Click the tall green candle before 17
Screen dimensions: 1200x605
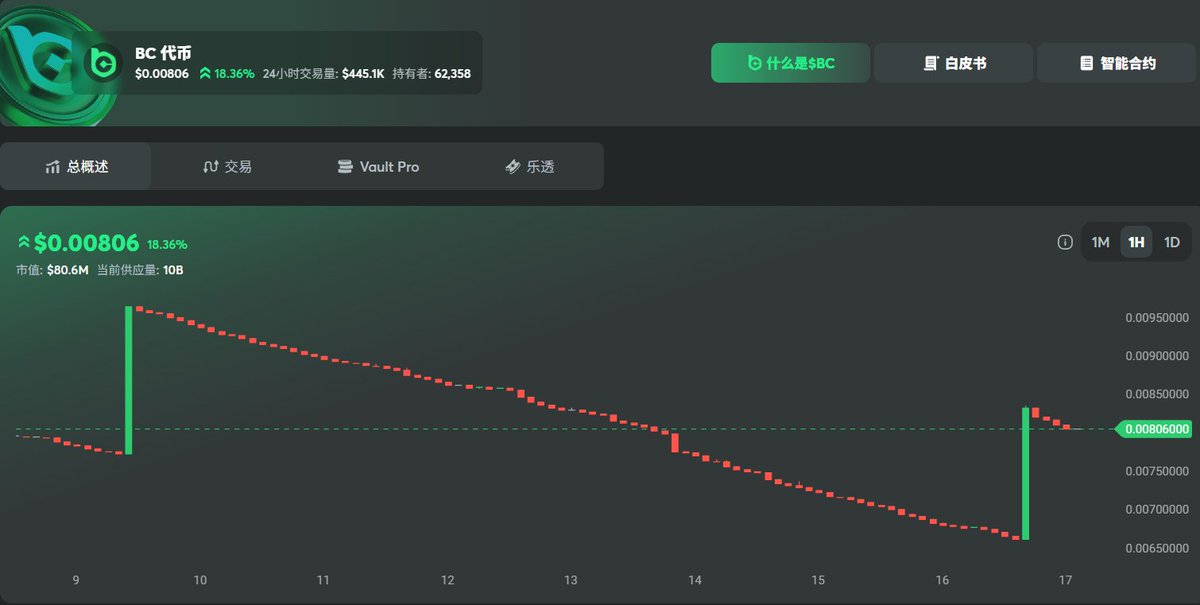tap(1025, 473)
